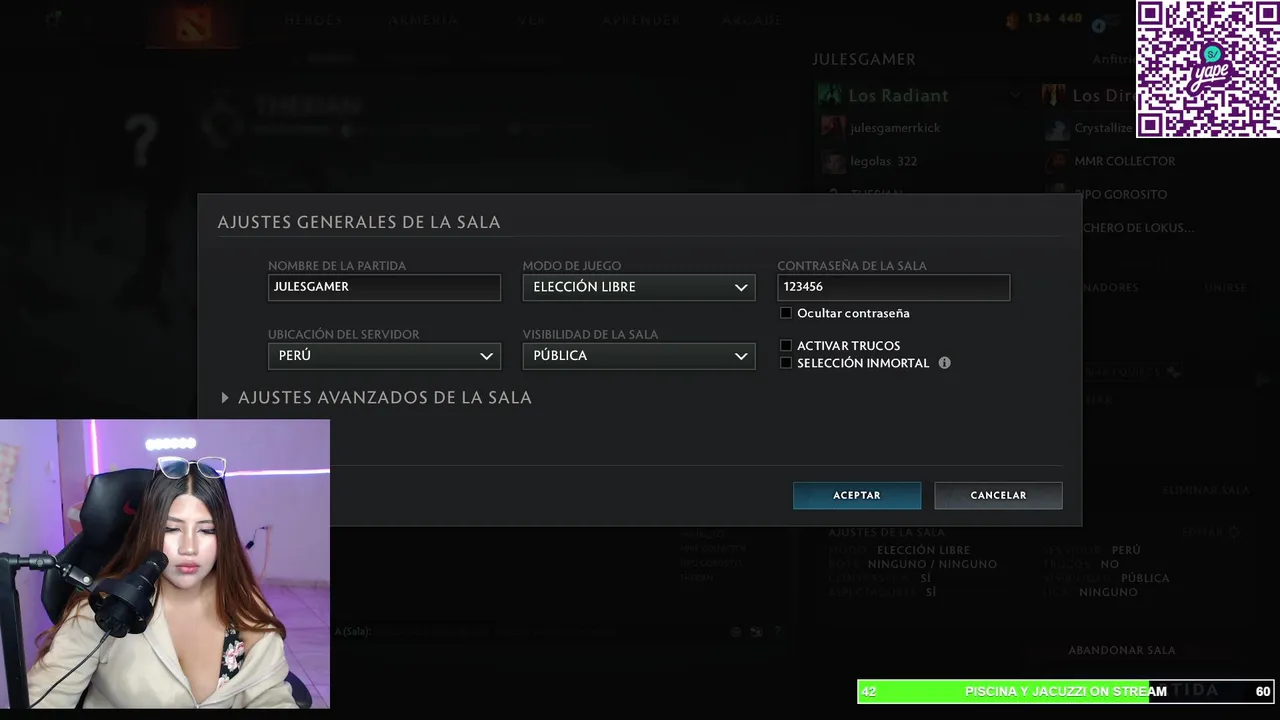The width and height of the screenshot is (1280, 720).
Task: Click the Aceptar button
Action: (857, 496)
